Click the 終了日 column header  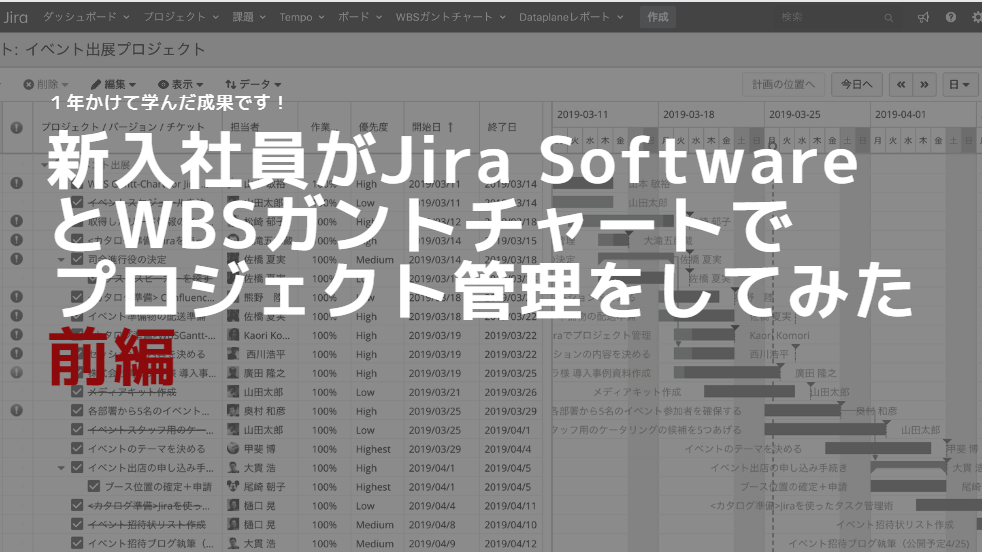[502, 127]
